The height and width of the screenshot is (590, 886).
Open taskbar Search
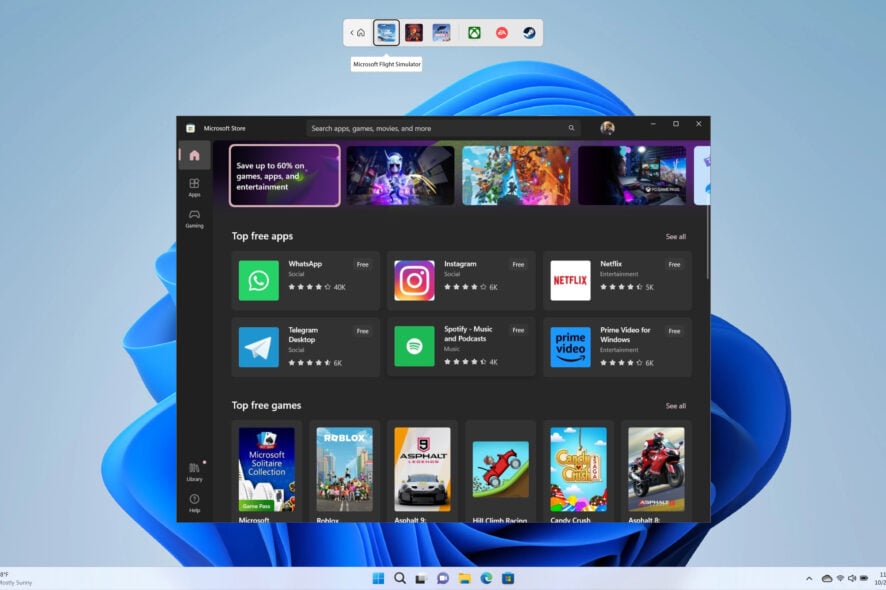[x=399, y=578]
